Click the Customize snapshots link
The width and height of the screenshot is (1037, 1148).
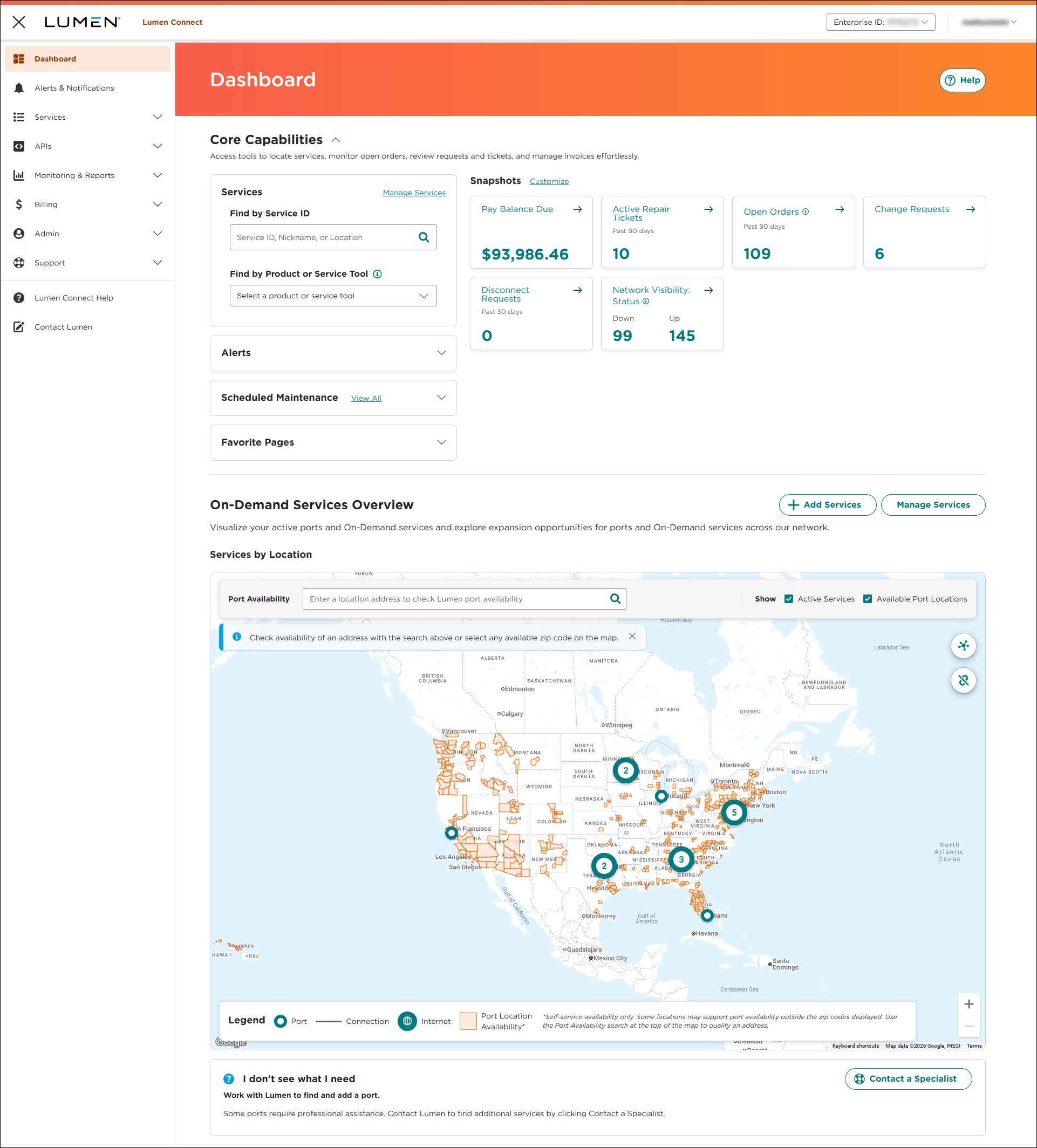(549, 181)
